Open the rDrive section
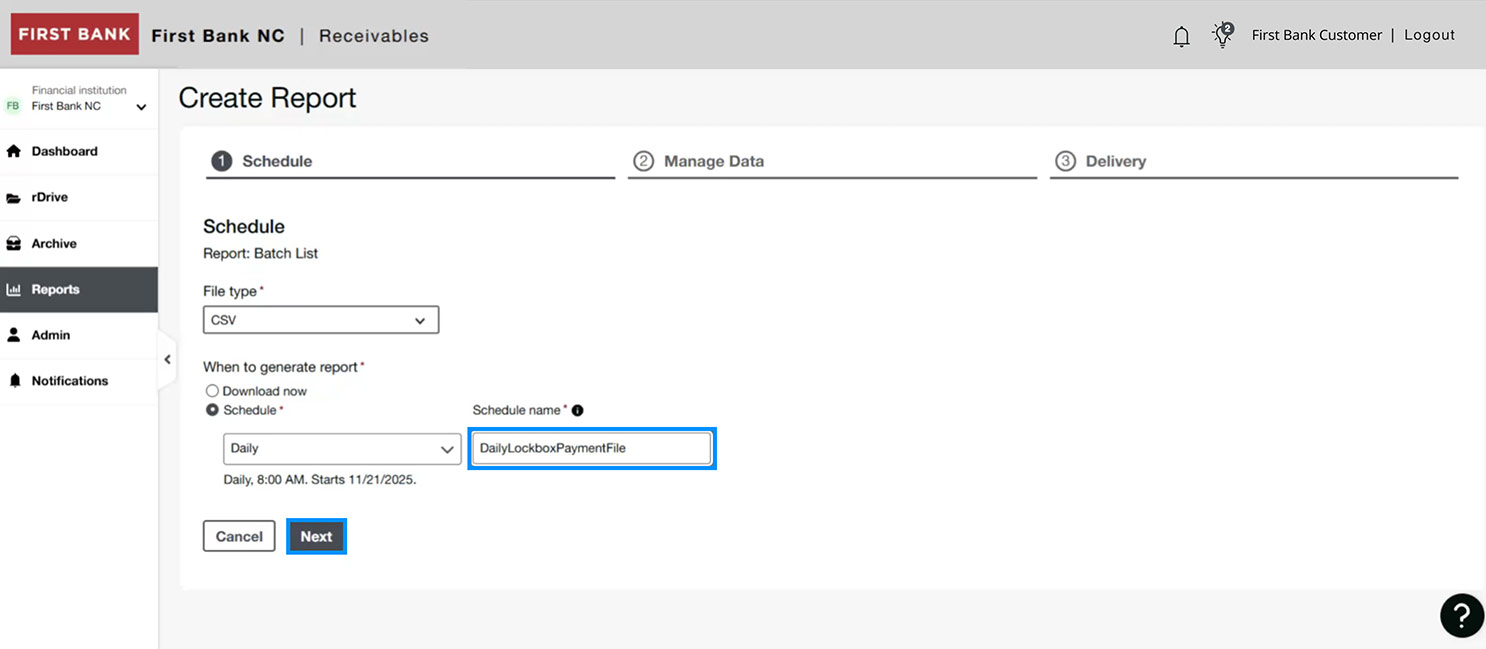This screenshot has width=1486, height=649. (55, 197)
